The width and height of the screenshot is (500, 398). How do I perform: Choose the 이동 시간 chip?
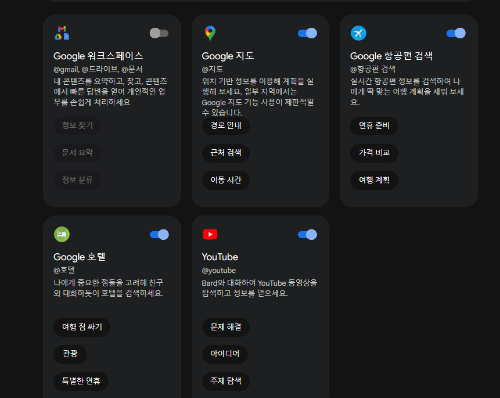coord(226,180)
